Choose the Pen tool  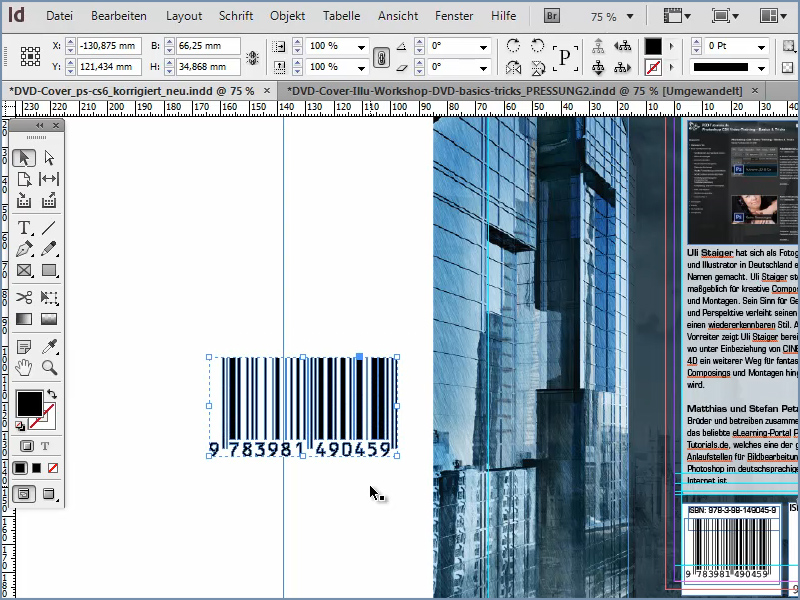pyautogui.click(x=25, y=250)
